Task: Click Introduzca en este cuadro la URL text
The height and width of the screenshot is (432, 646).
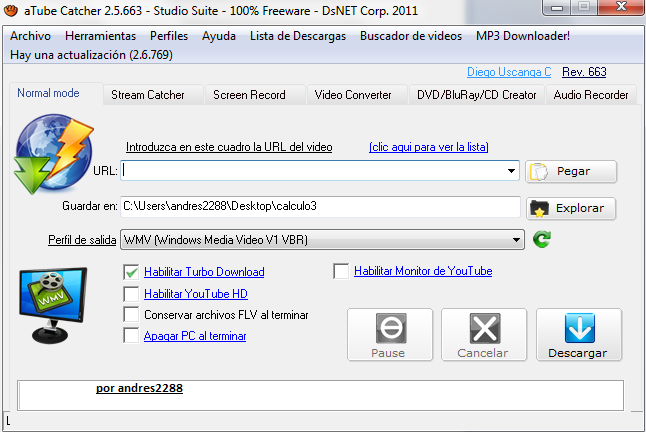Action: [x=229, y=147]
